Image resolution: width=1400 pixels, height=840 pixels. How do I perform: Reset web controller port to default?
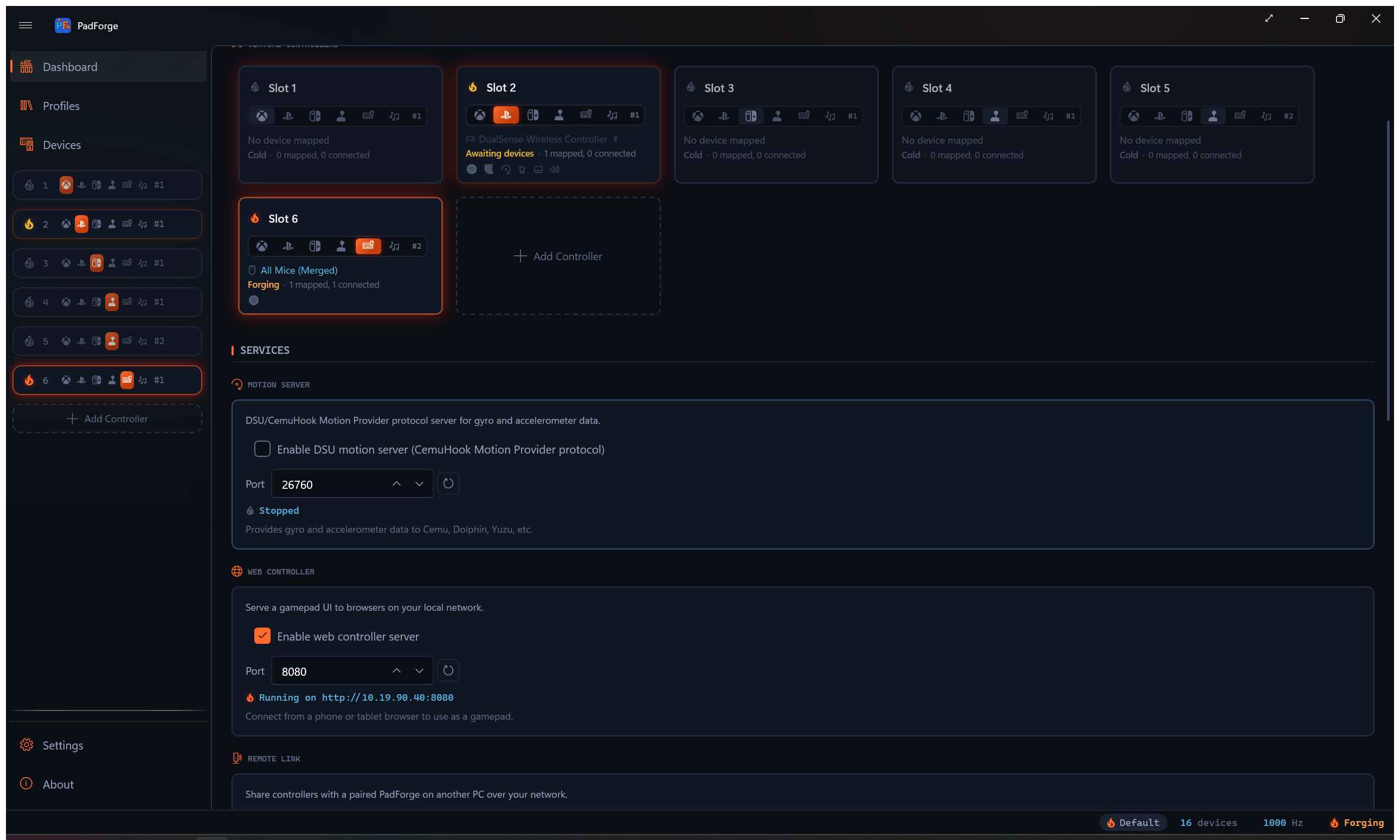[448, 670]
